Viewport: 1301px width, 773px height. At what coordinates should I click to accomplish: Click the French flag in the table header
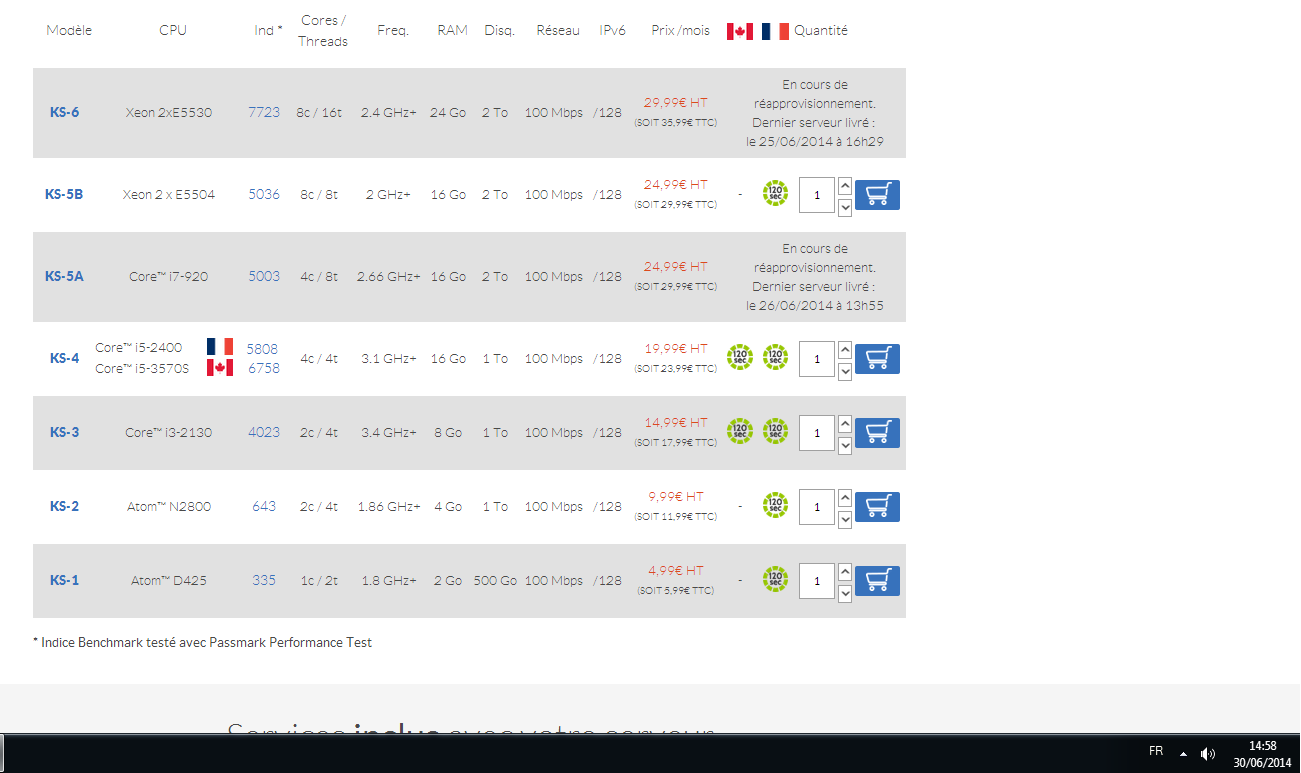[775, 31]
